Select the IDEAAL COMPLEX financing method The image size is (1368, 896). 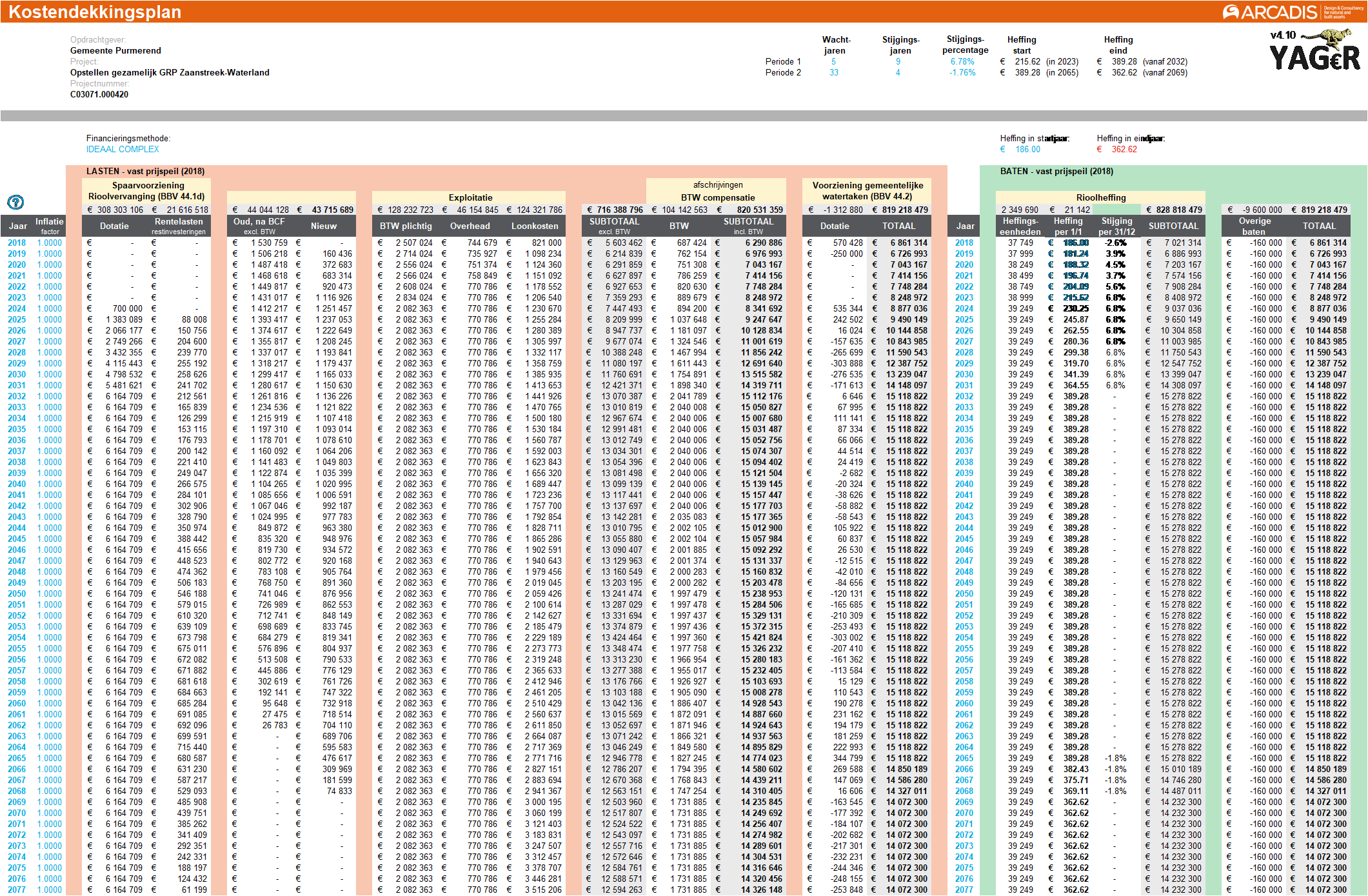tap(123, 149)
